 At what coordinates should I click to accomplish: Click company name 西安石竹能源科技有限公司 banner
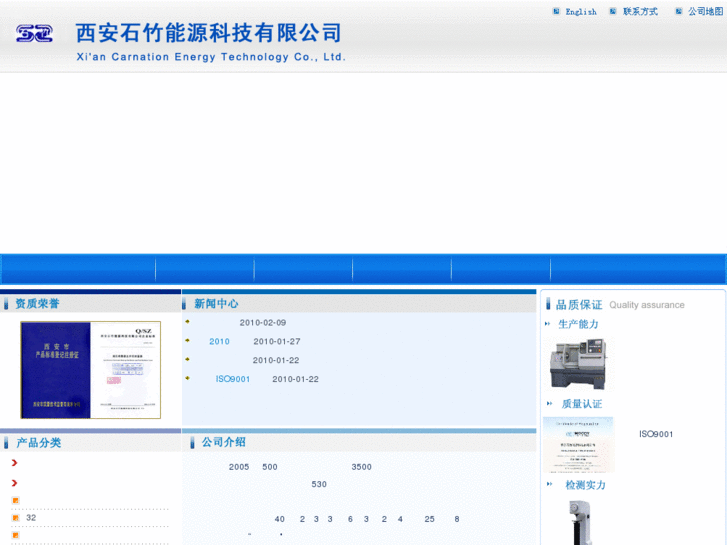point(209,33)
